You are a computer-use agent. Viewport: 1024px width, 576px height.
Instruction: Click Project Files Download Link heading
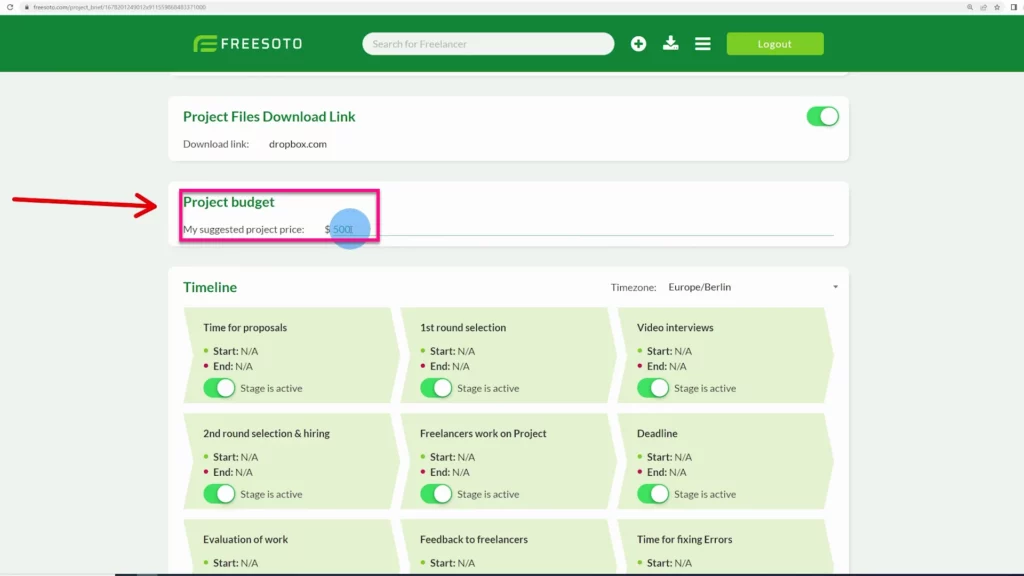[269, 116]
